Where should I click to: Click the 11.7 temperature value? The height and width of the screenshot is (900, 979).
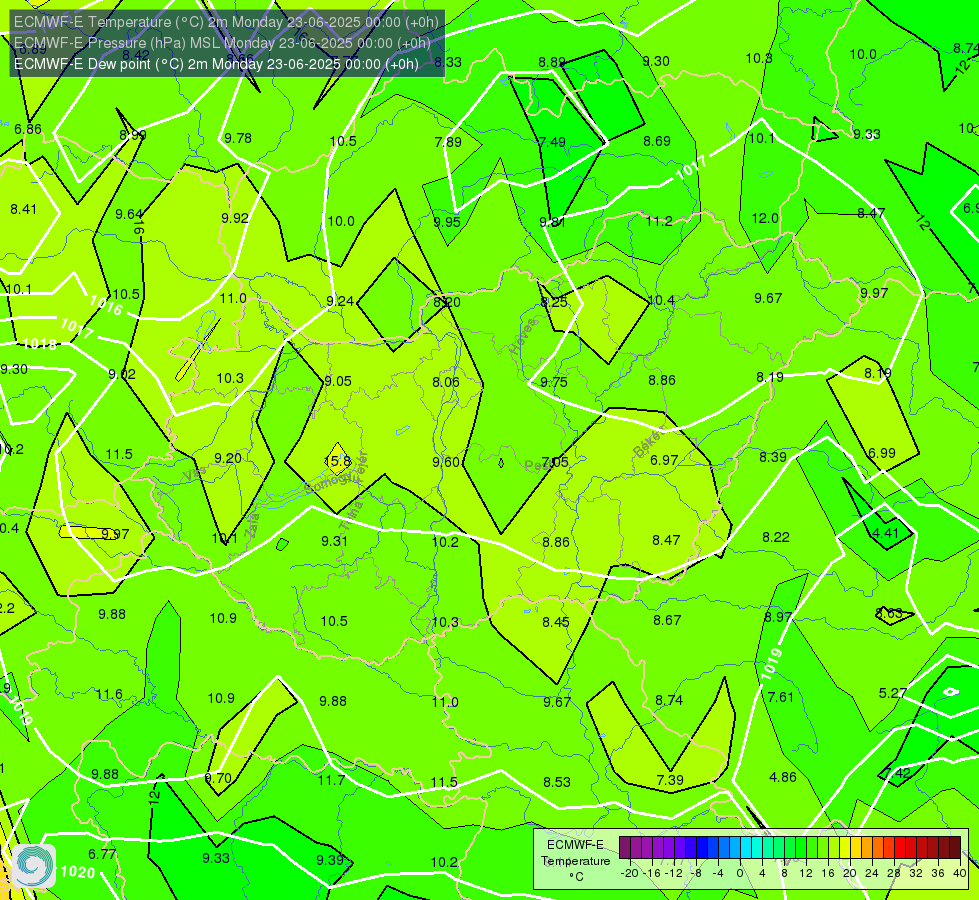[331, 780]
